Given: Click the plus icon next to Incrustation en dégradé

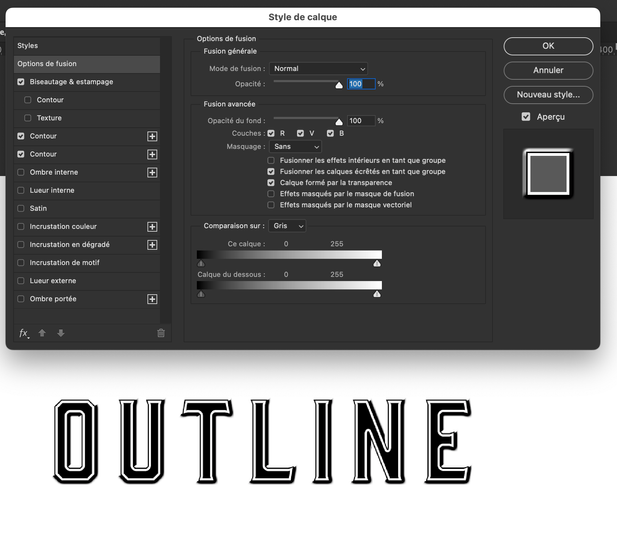Looking at the screenshot, I should [152, 245].
